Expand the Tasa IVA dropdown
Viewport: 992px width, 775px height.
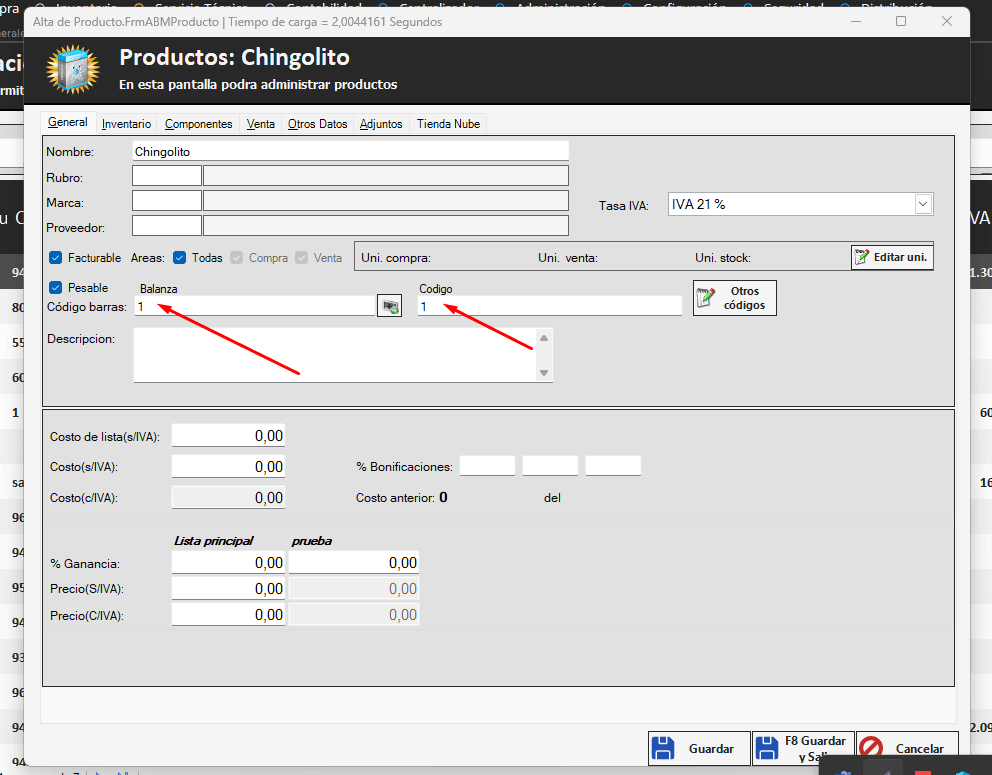pos(922,204)
